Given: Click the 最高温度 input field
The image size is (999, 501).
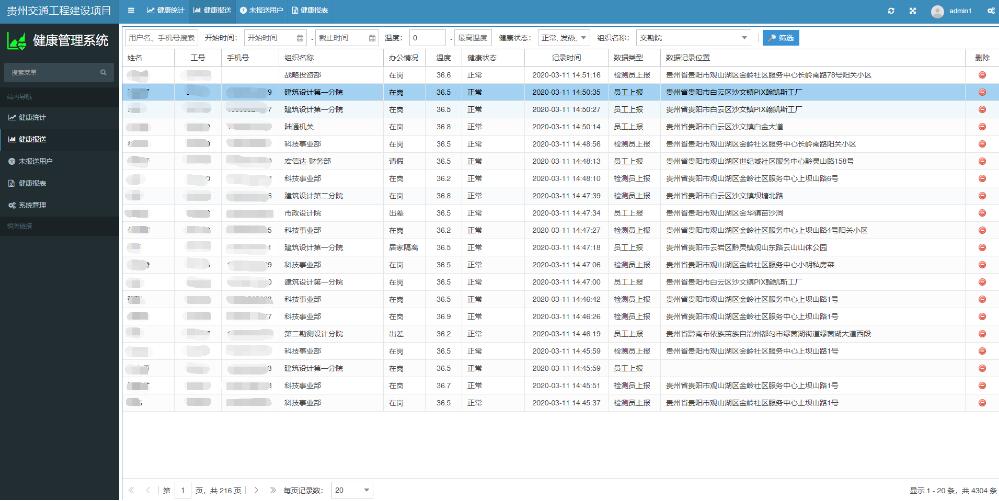Looking at the screenshot, I should [x=473, y=38].
